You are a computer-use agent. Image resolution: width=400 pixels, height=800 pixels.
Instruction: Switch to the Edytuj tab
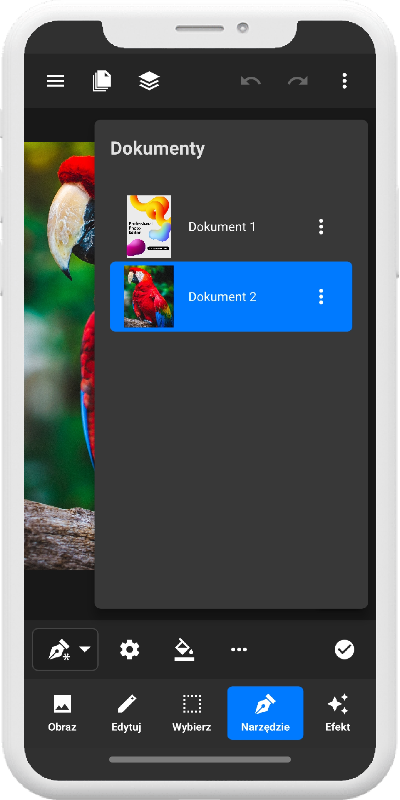[127, 713]
